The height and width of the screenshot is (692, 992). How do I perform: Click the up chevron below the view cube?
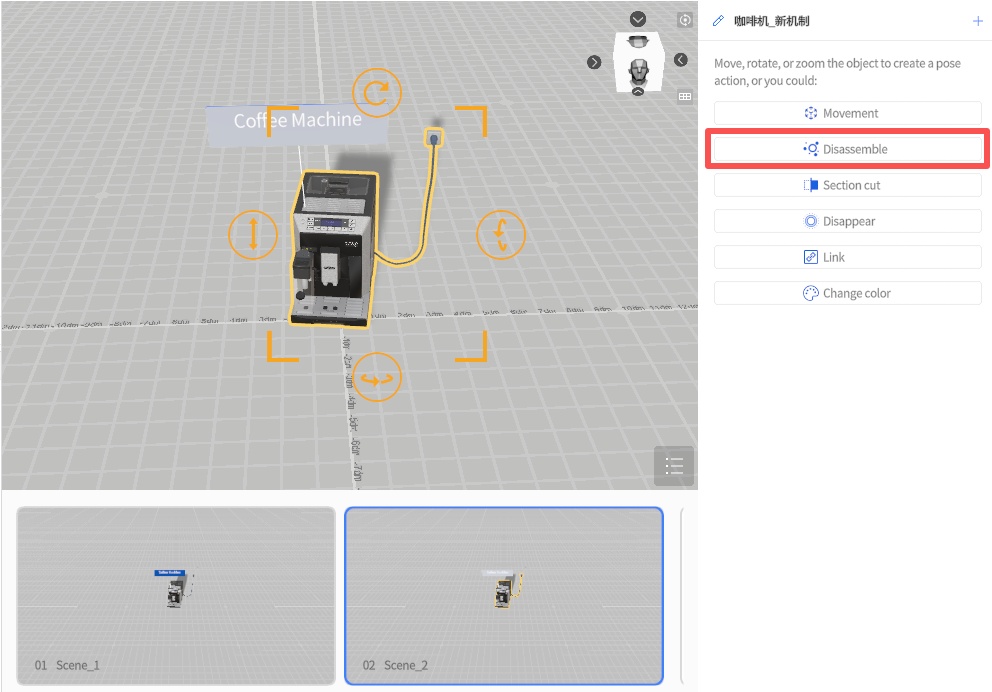tap(637, 92)
